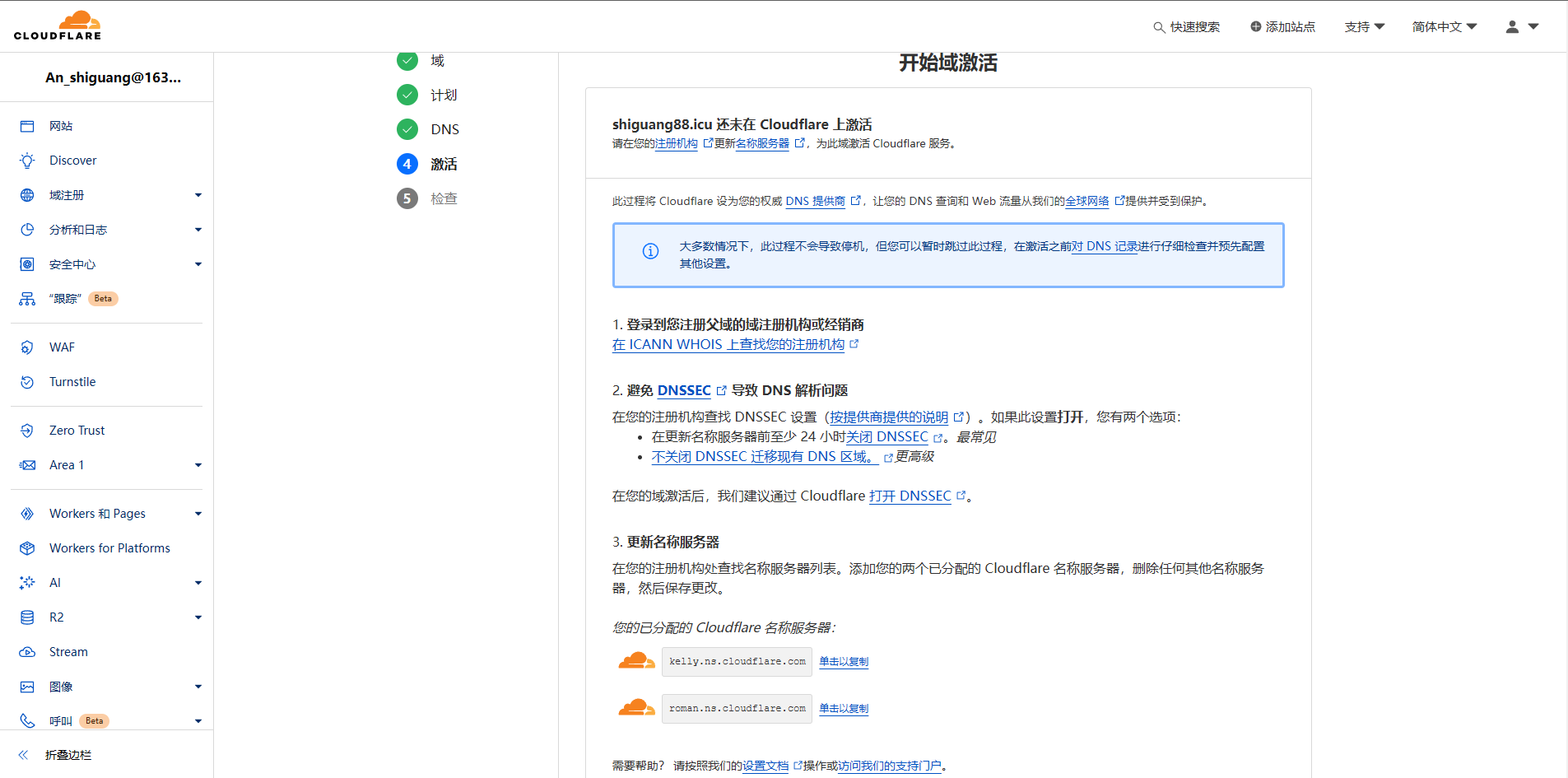Click the 域注册 globe icon
This screenshot has height=778, width=1568.
[27, 195]
